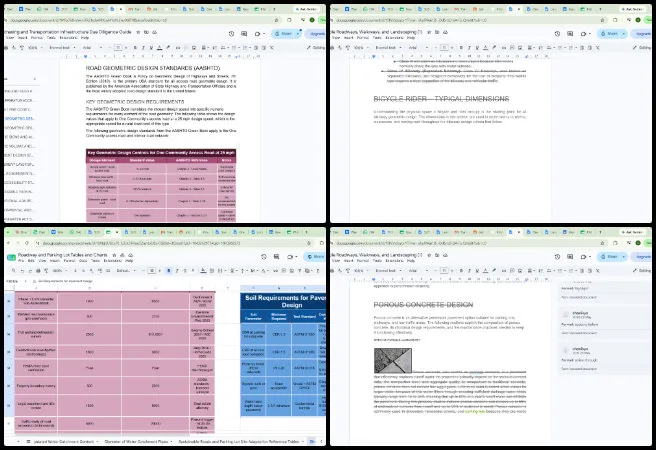Viewport: 656px width, 450px height.
Task: Click the porous concrete image in bottom-right document
Action: click(392, 360)
